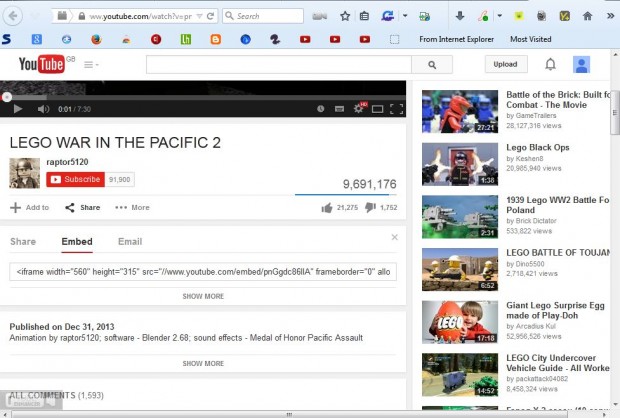
Task: Open the Firefox bookmark icon in bookmarks bar
Action: (x=96, y=39)
